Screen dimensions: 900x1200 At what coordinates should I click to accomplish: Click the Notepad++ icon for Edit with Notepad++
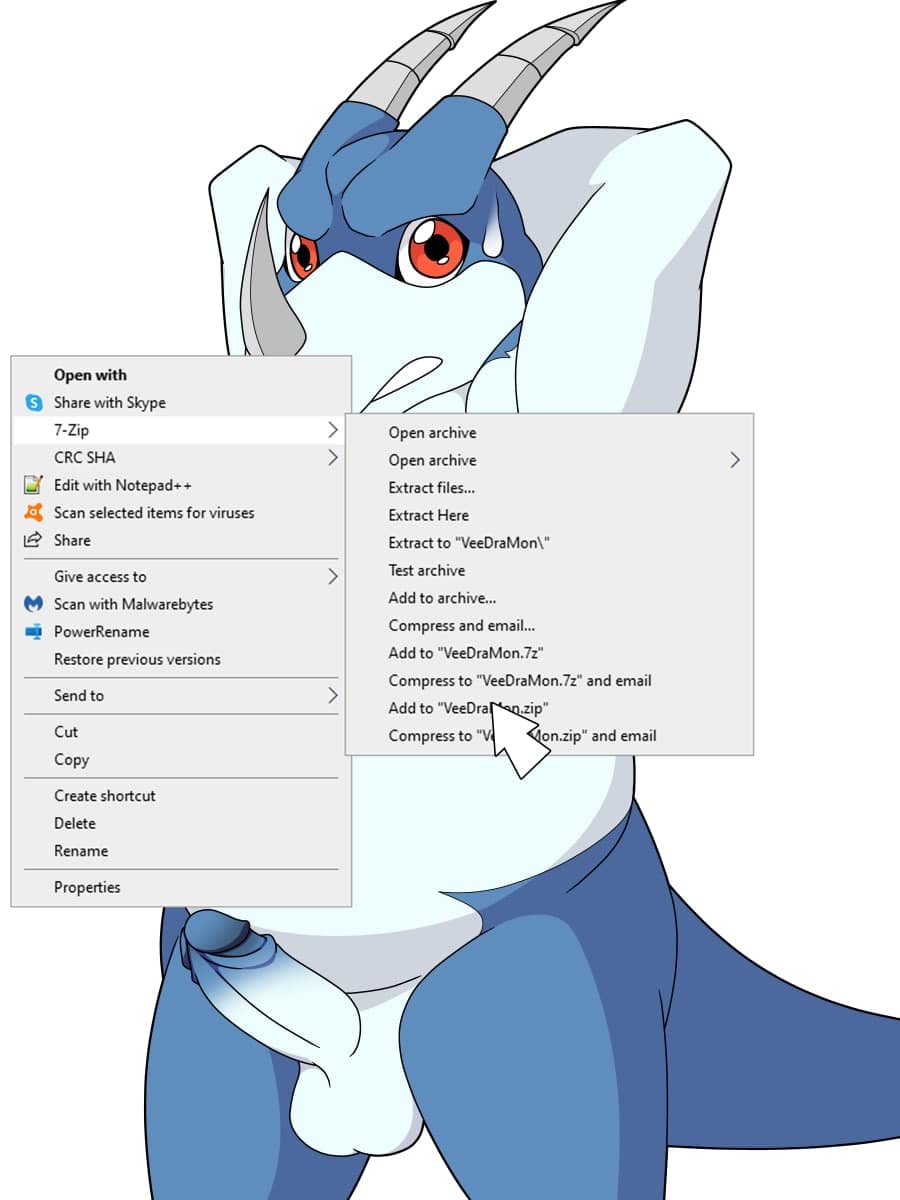34,485
